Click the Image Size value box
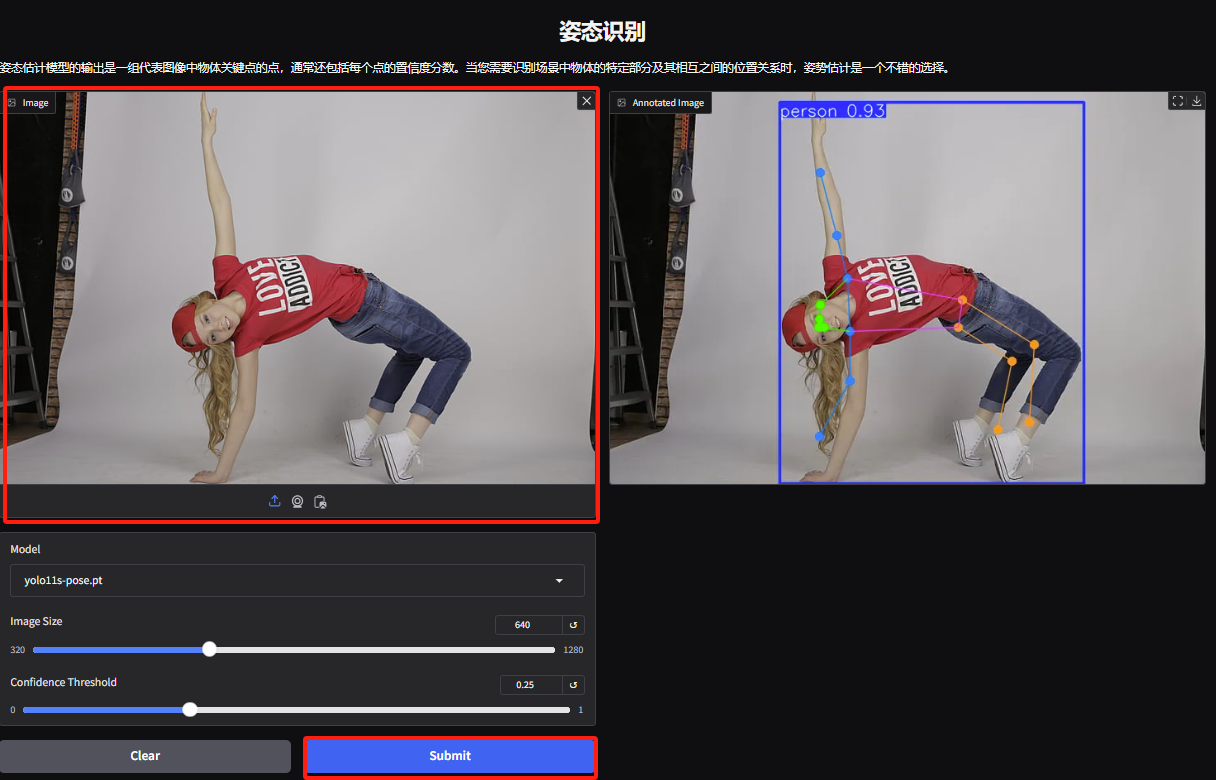 tap(528, 625)
